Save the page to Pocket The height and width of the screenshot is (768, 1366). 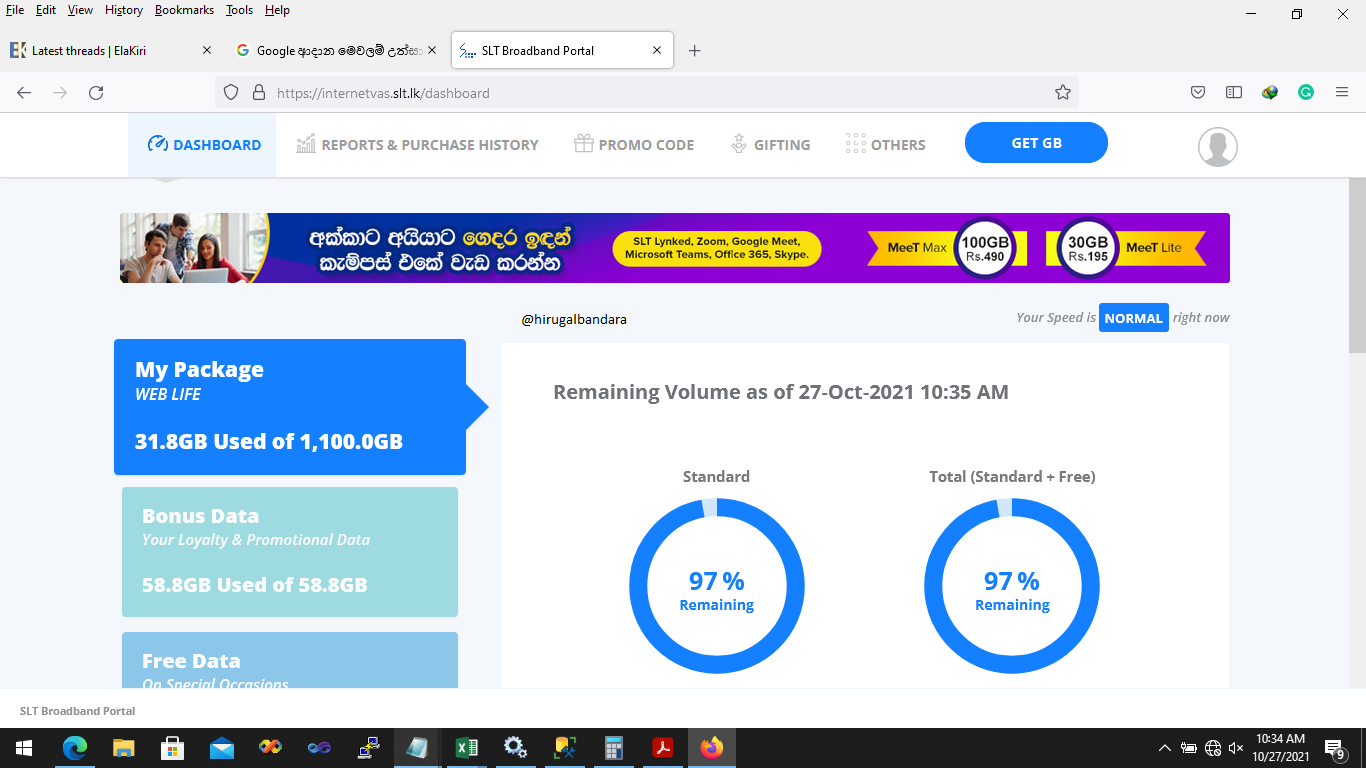1198,93
